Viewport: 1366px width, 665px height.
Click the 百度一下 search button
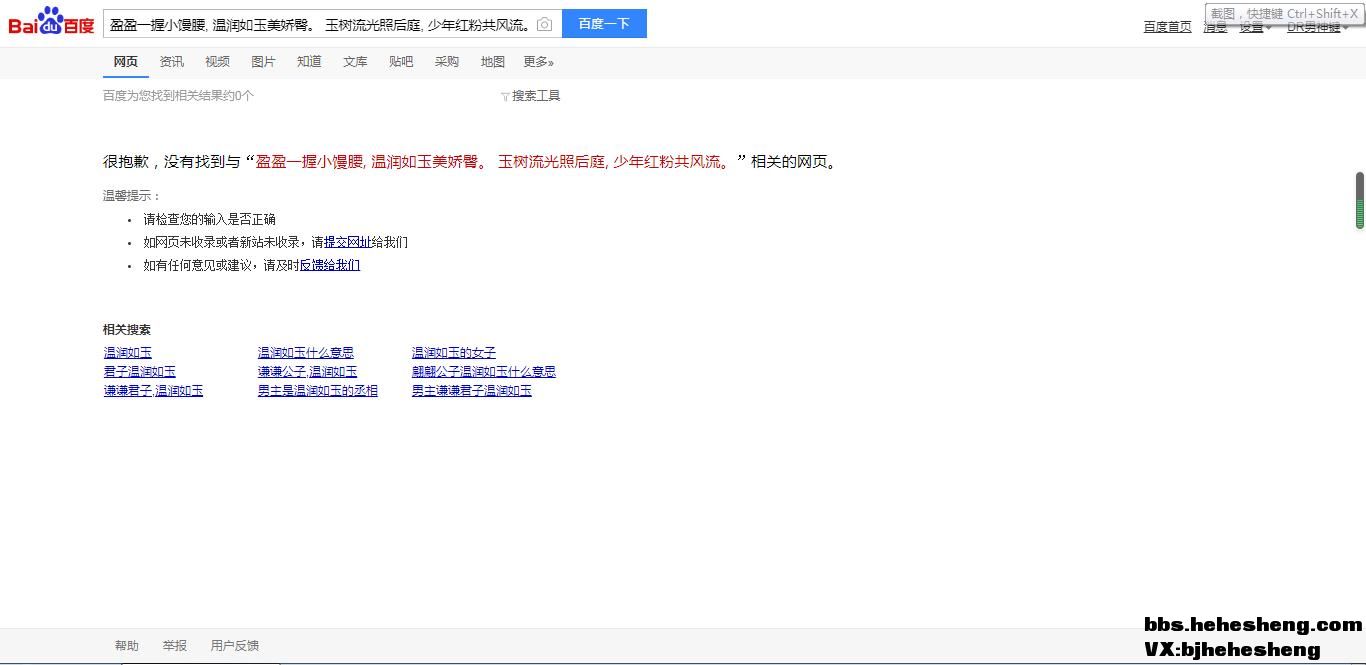(x=604, y=24)
